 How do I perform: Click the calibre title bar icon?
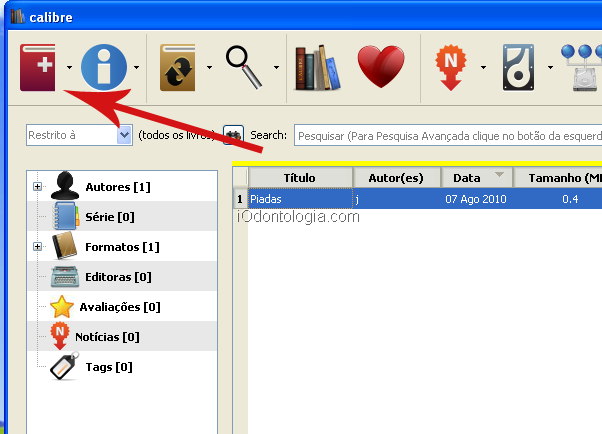click(x=18, y=17)
